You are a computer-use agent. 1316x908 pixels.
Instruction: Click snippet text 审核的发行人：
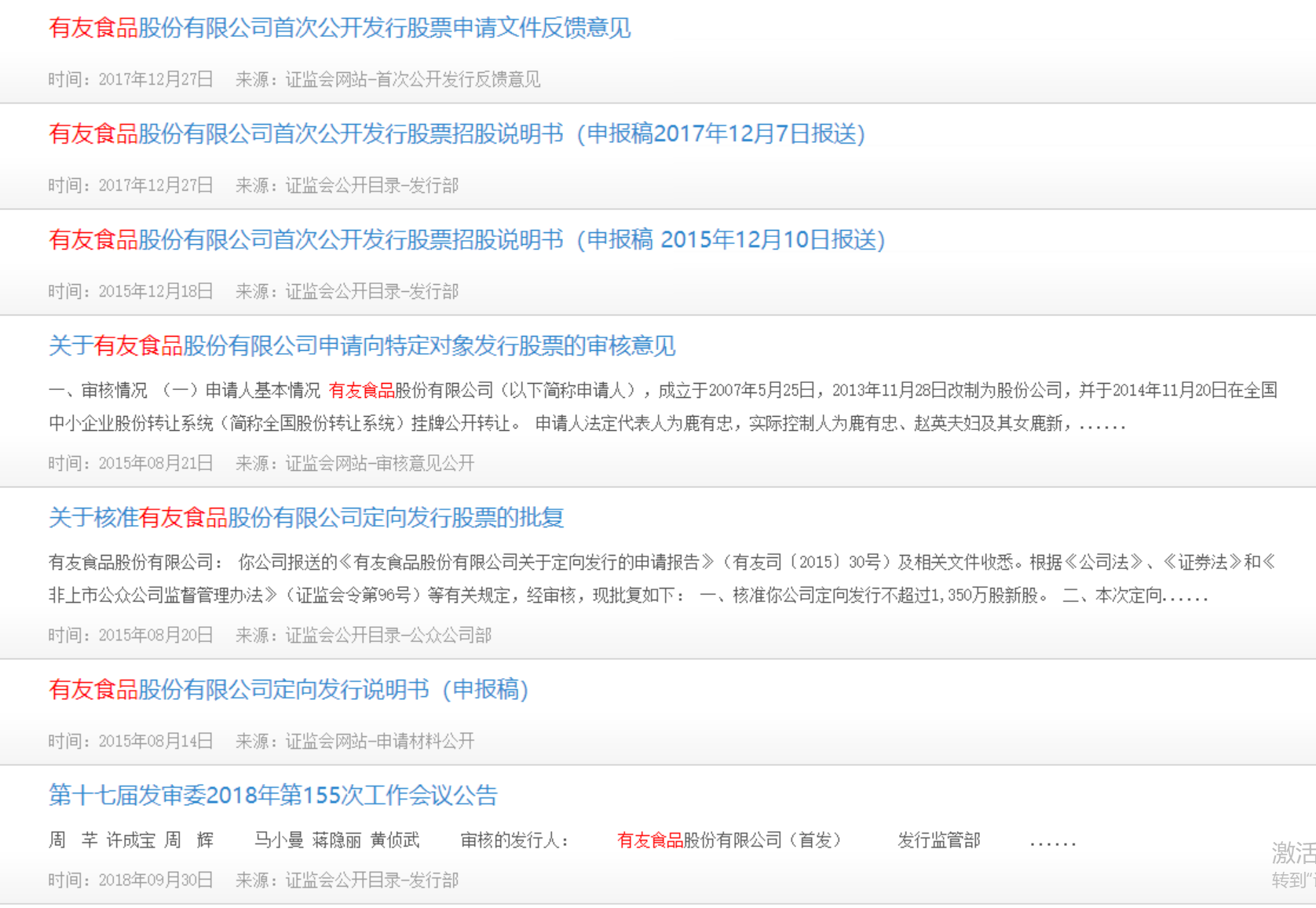tap(515, 841)
